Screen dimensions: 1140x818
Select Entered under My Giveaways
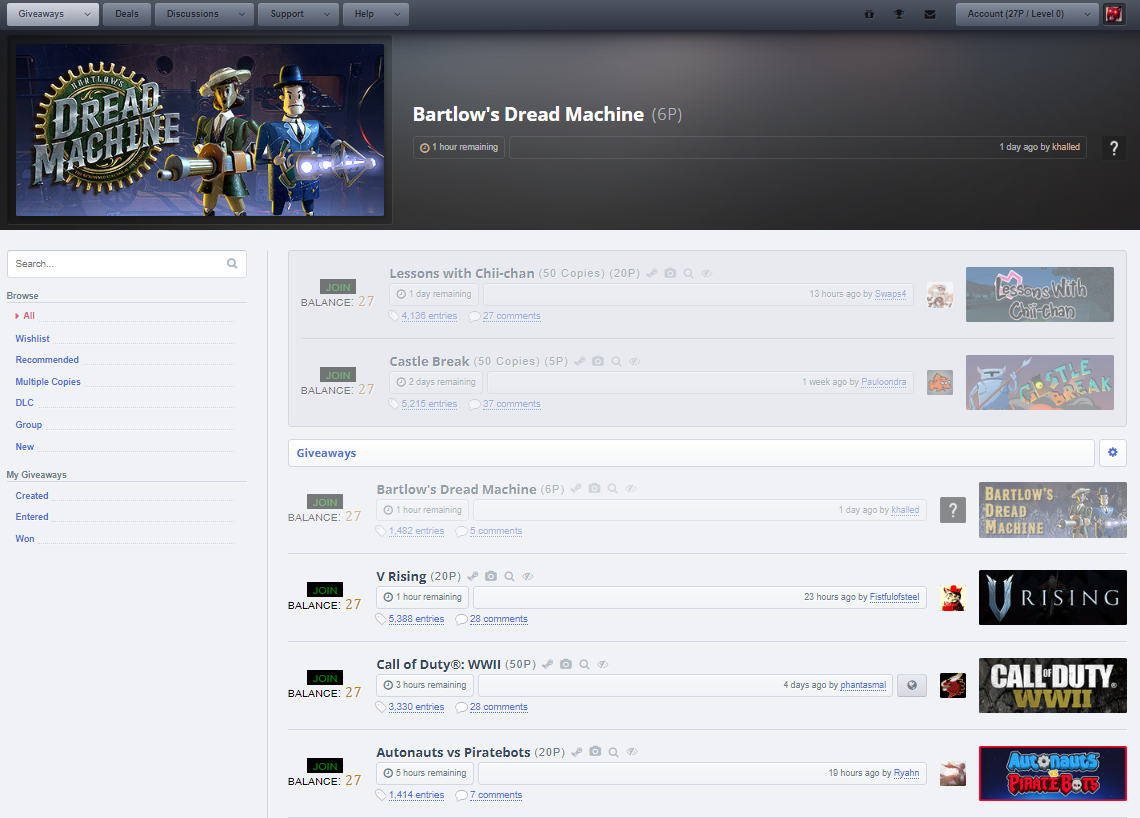click(x=32, y=517)
